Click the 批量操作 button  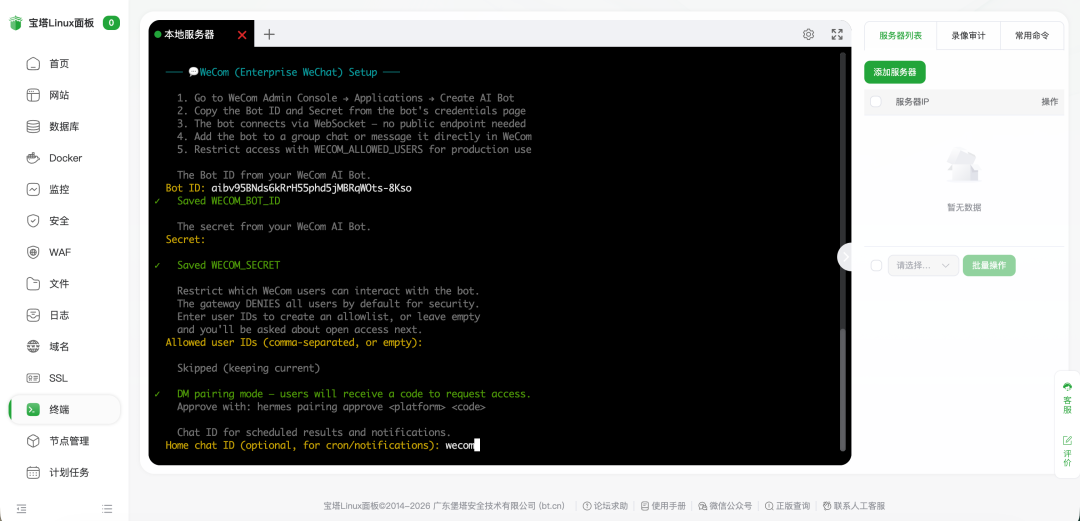pyautogui.click(x=989, y=265)
